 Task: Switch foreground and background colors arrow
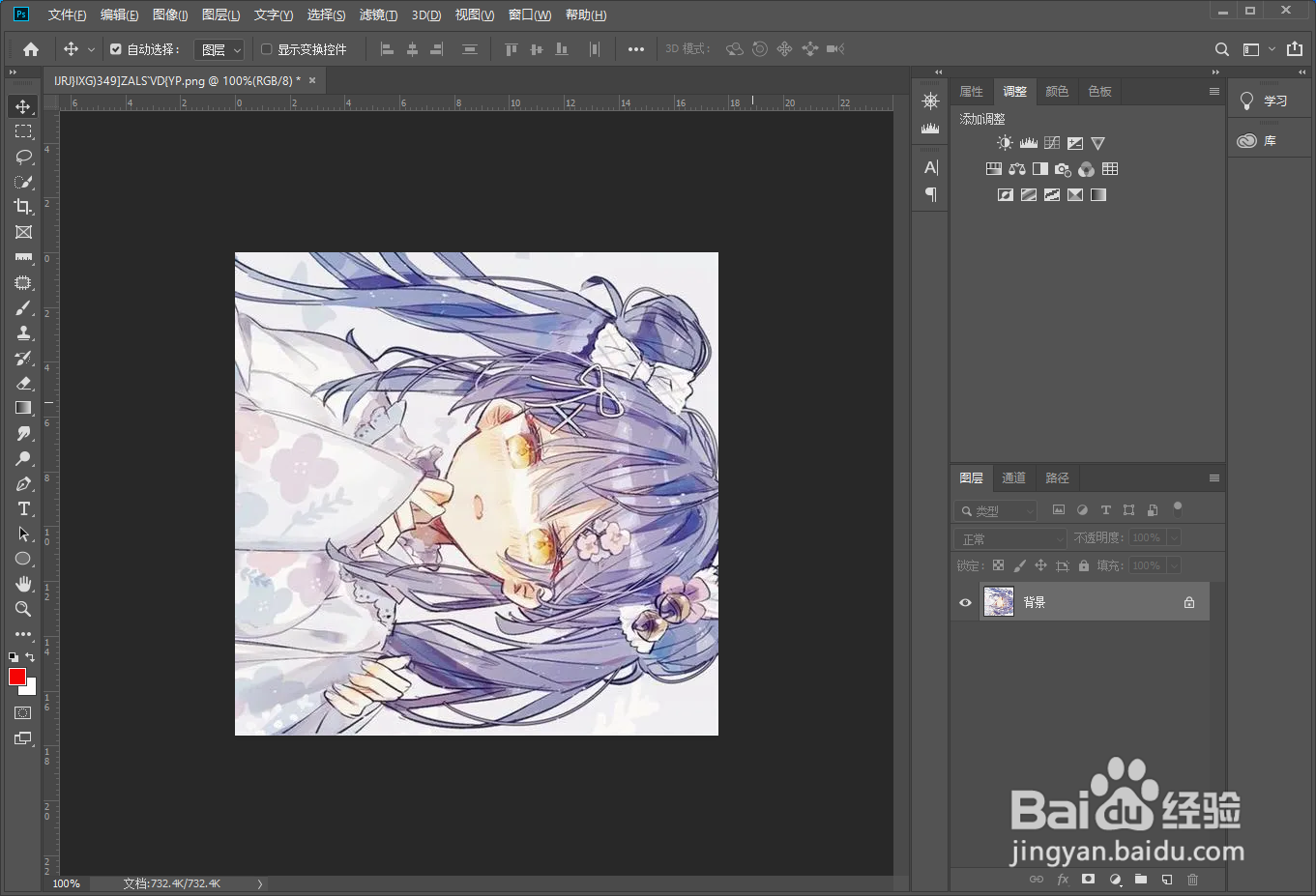(30, 657)
